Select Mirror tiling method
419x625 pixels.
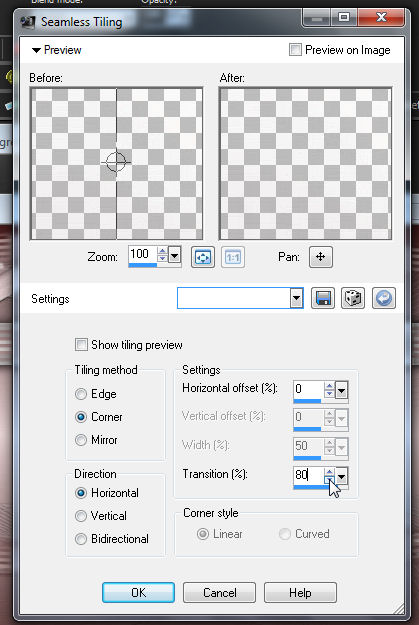point(81,440)
